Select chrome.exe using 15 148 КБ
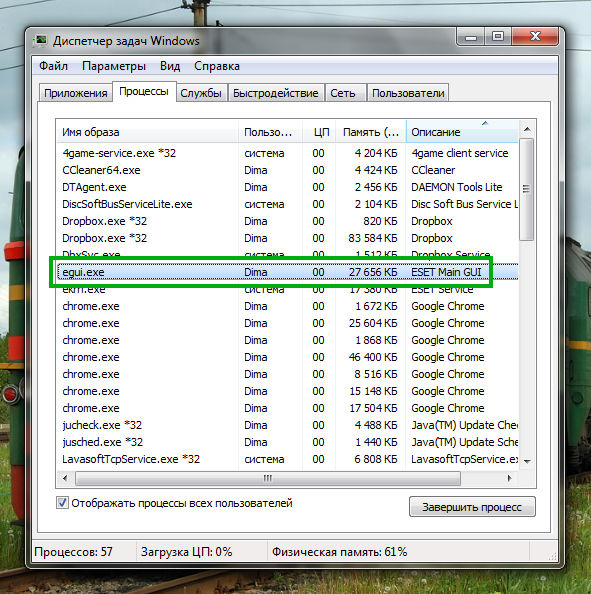The height and width of the screenshot is (594, 591). click(287, 391)
